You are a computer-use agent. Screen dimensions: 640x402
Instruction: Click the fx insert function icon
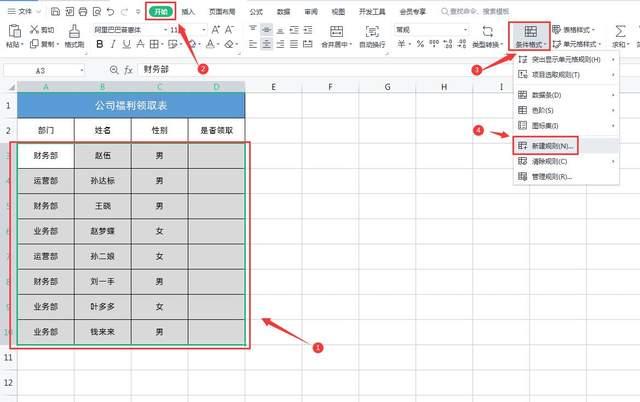click(x=128, y=70)
